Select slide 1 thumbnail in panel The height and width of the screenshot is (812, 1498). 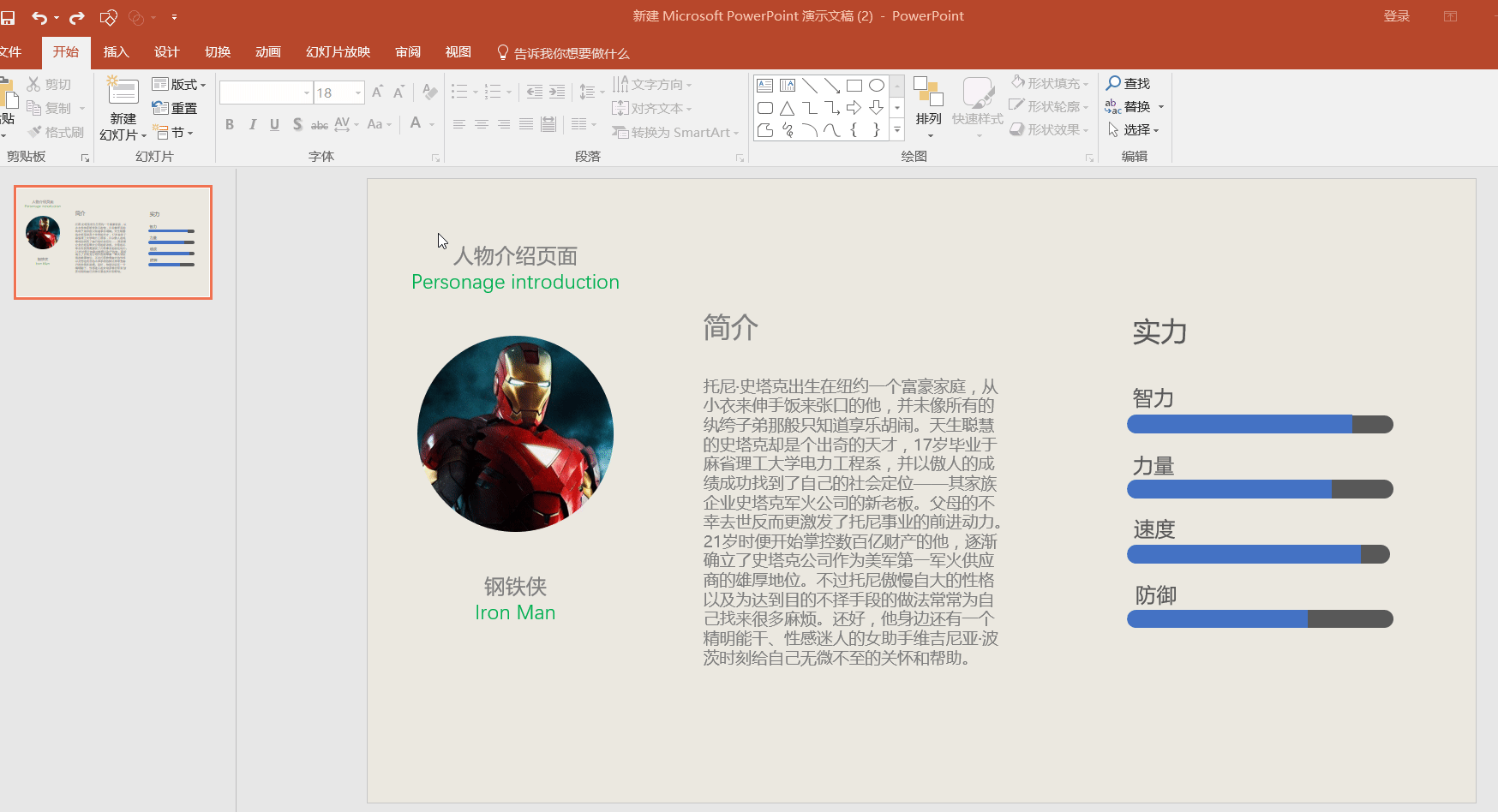[113, 242]
